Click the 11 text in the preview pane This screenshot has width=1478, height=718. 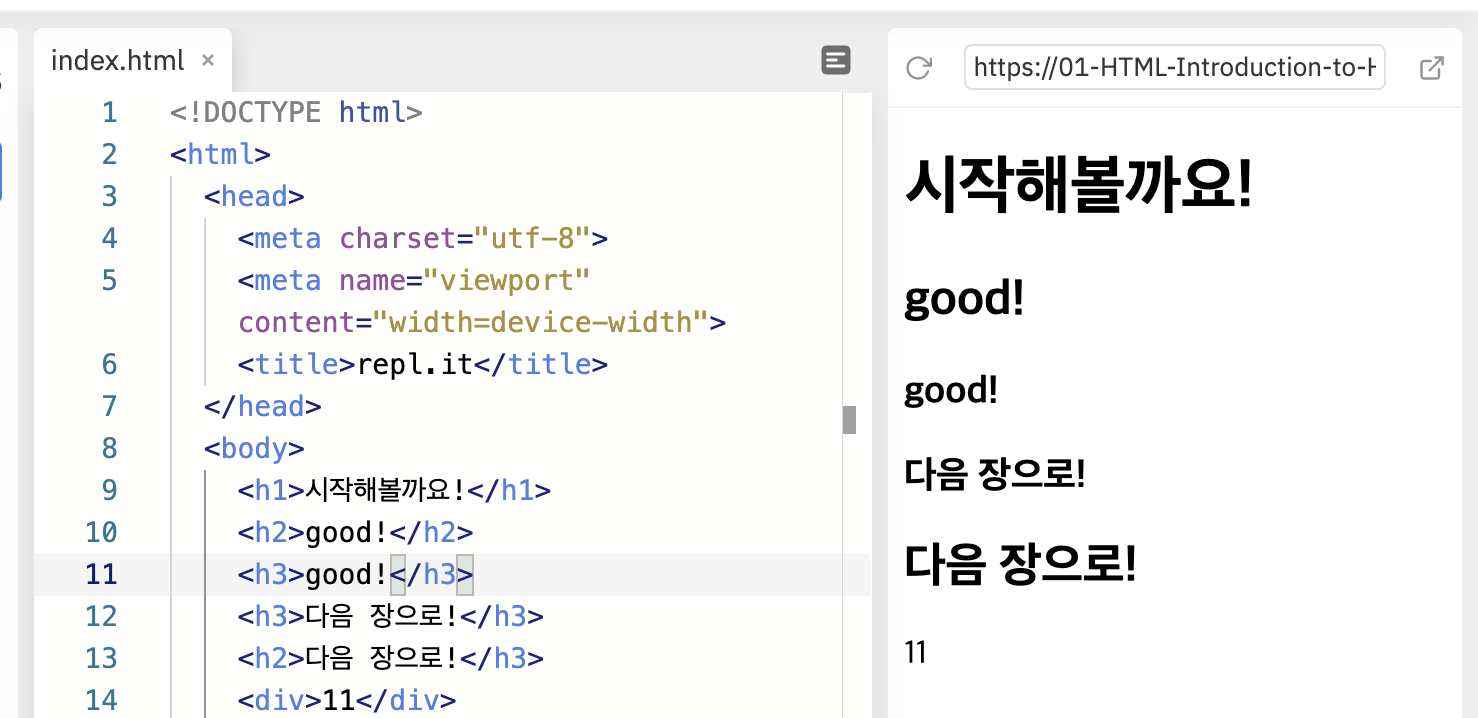click(915, 651)
